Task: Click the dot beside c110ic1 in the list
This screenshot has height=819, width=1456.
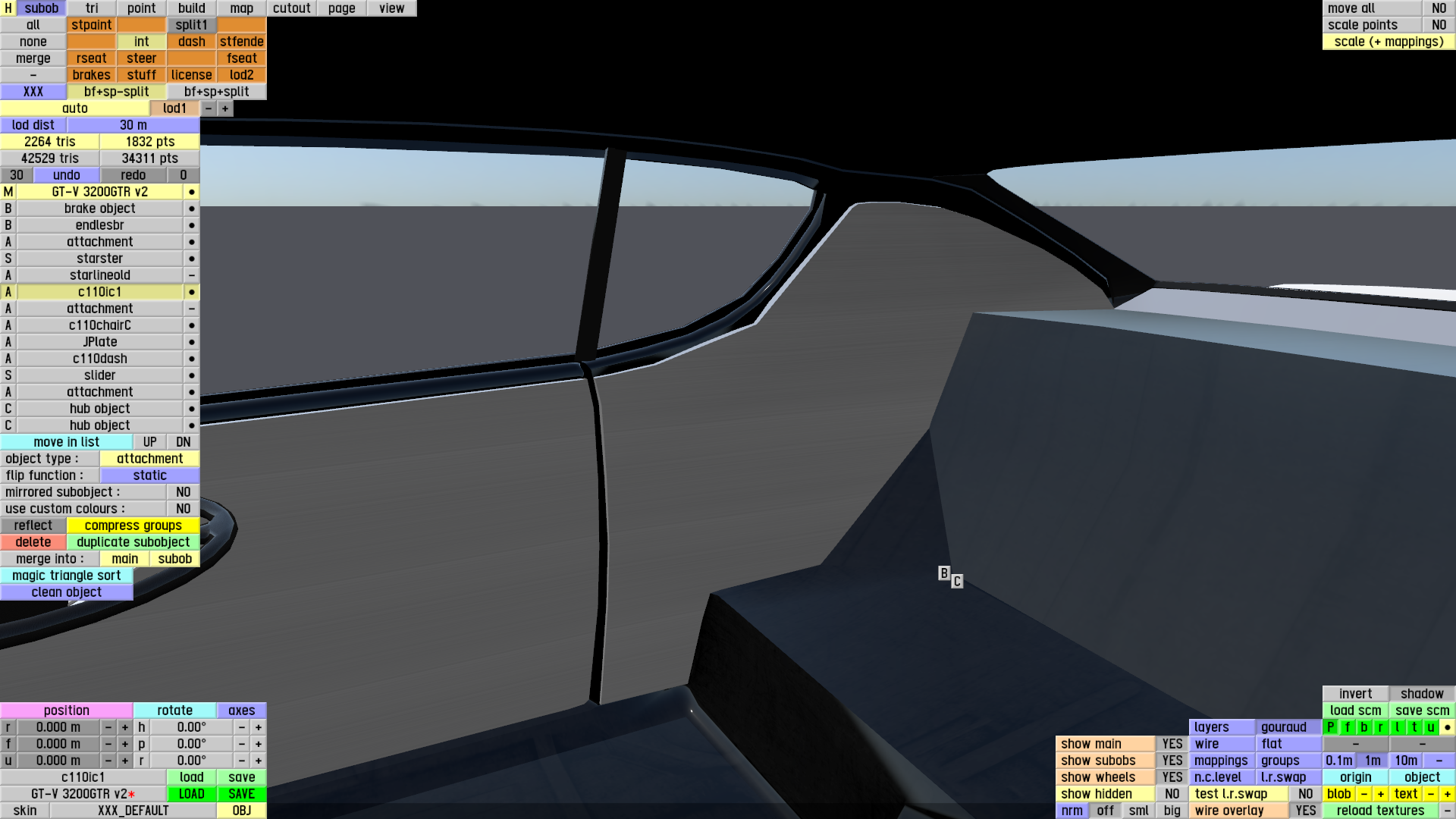Action: pos(191,292)
